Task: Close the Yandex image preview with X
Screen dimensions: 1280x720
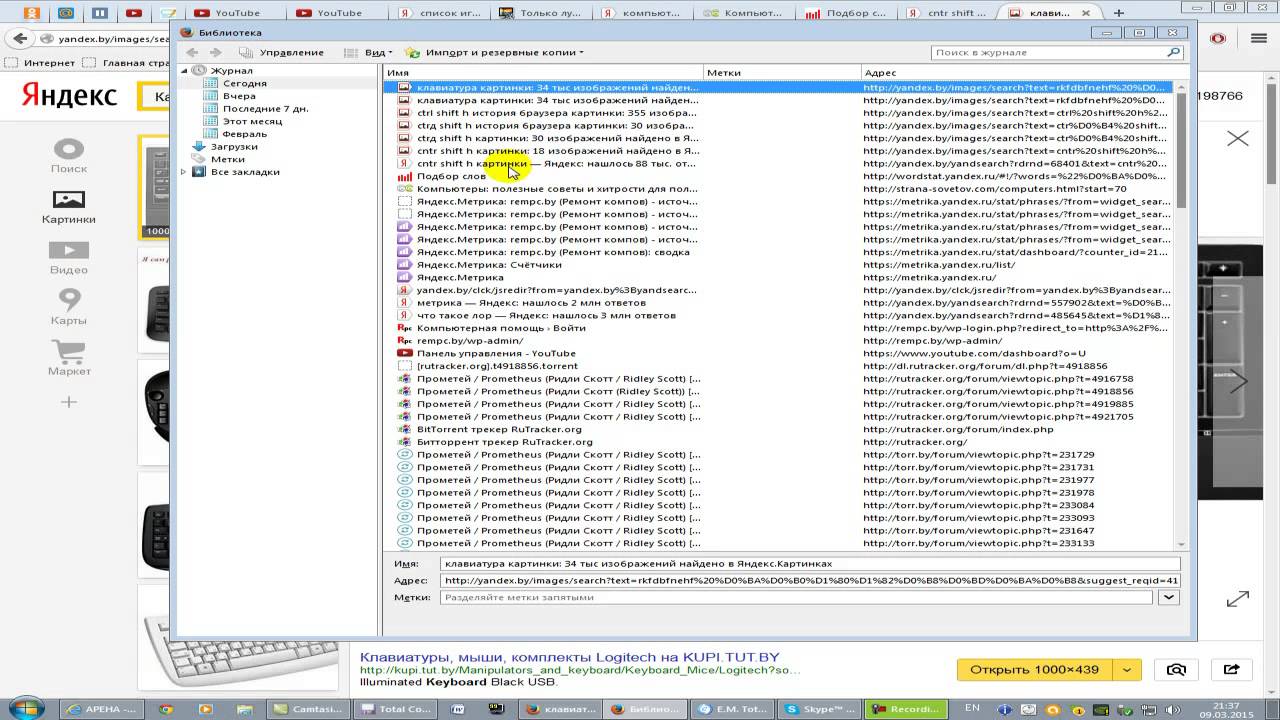Action: [1238, 138]
